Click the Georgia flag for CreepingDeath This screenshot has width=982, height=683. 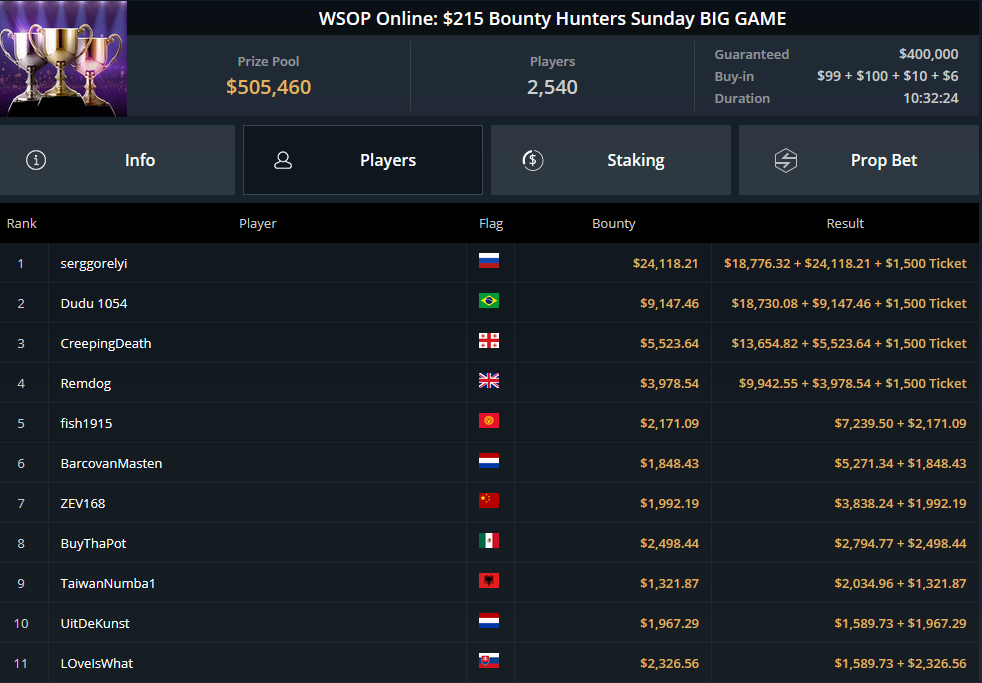(x=488, y=341)
